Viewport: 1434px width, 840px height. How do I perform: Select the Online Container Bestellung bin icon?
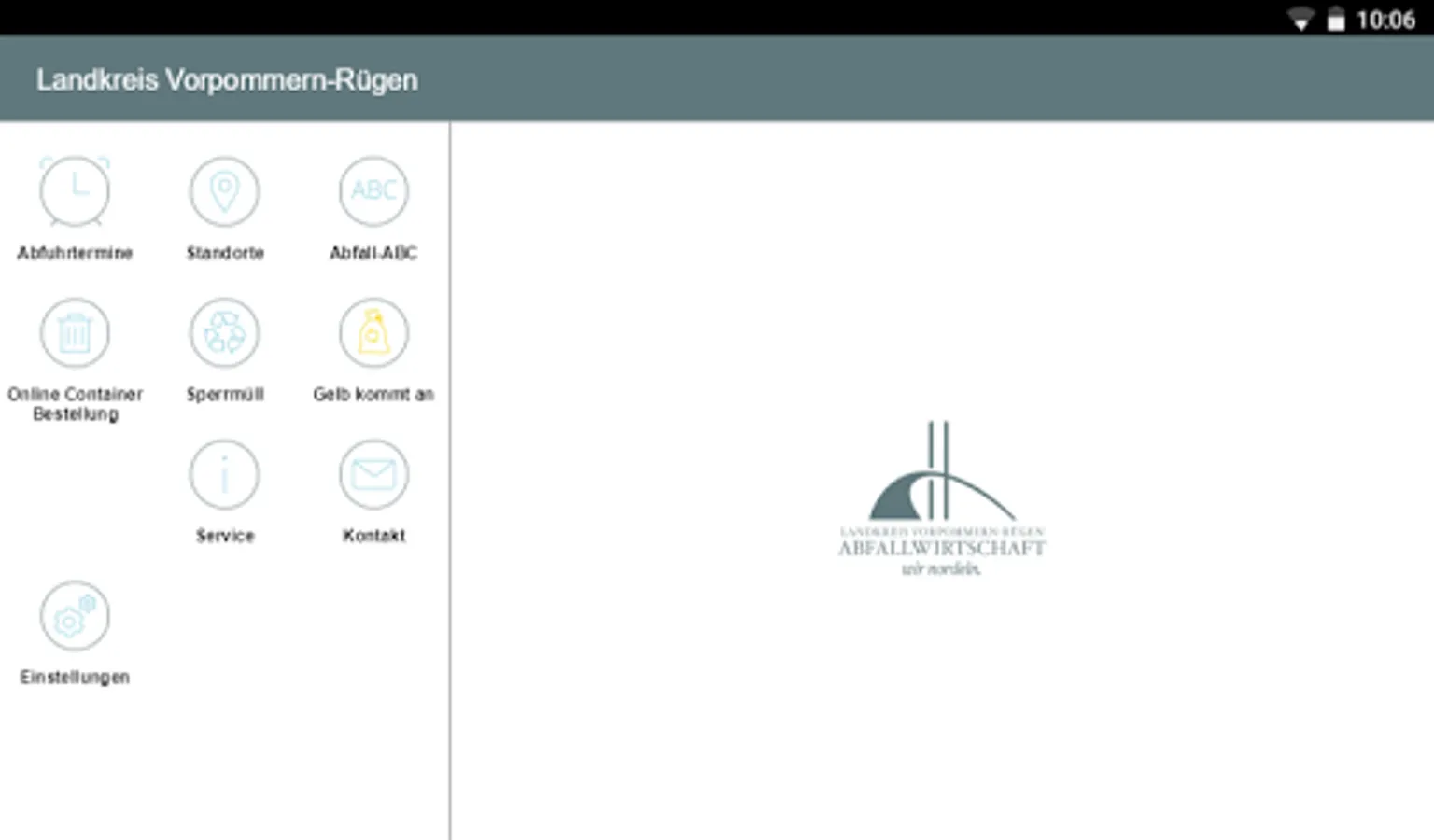point(75,333)
